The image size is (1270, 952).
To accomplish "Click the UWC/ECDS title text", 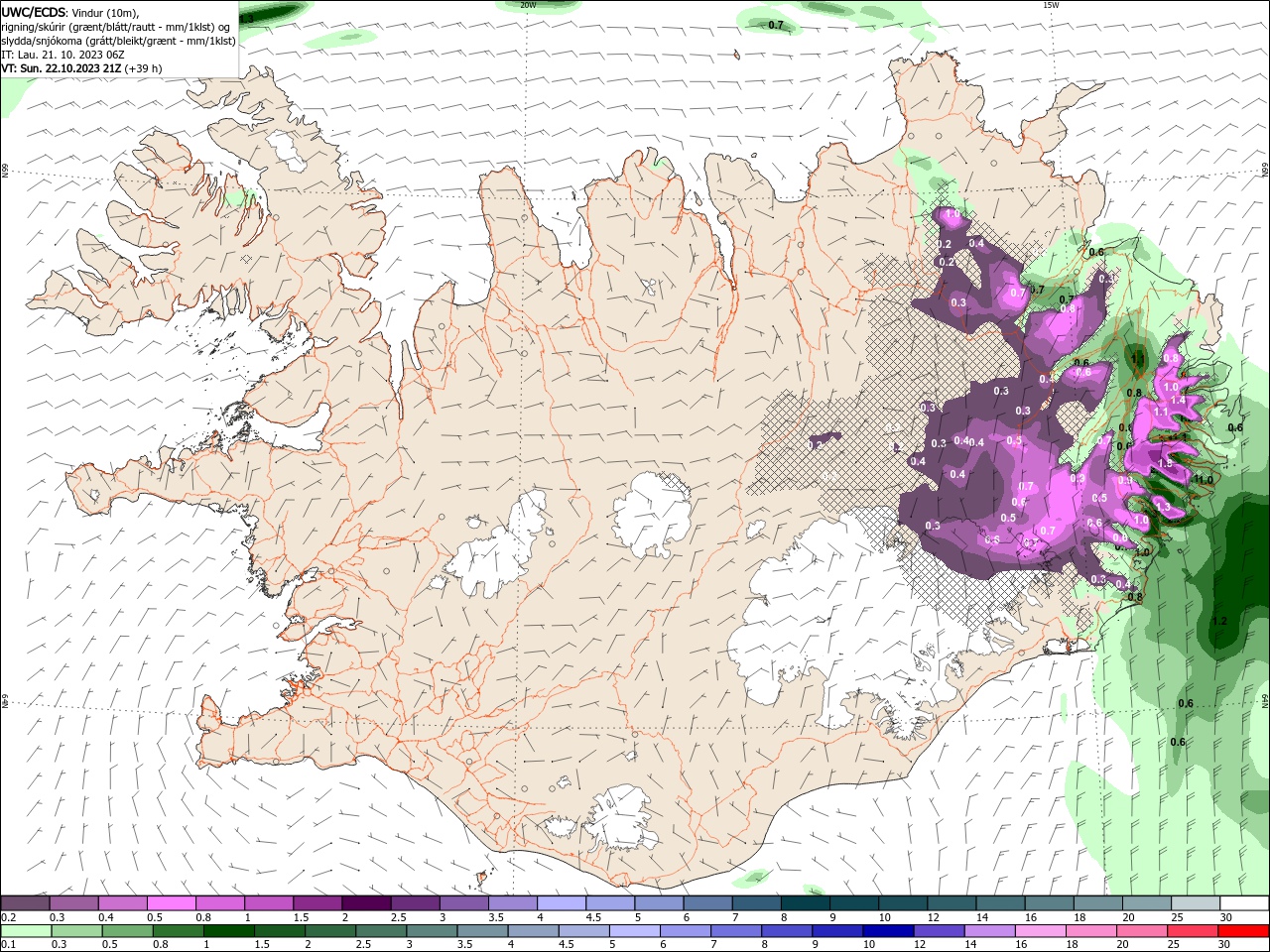I will point(34,12).
